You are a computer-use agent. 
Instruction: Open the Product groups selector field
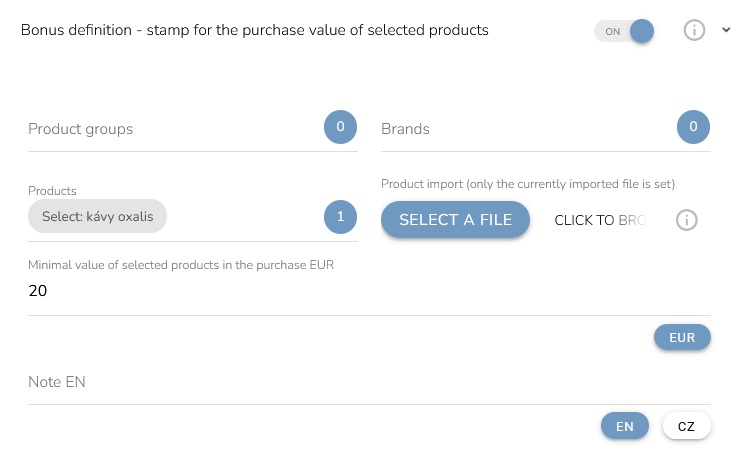pos(170,129)
